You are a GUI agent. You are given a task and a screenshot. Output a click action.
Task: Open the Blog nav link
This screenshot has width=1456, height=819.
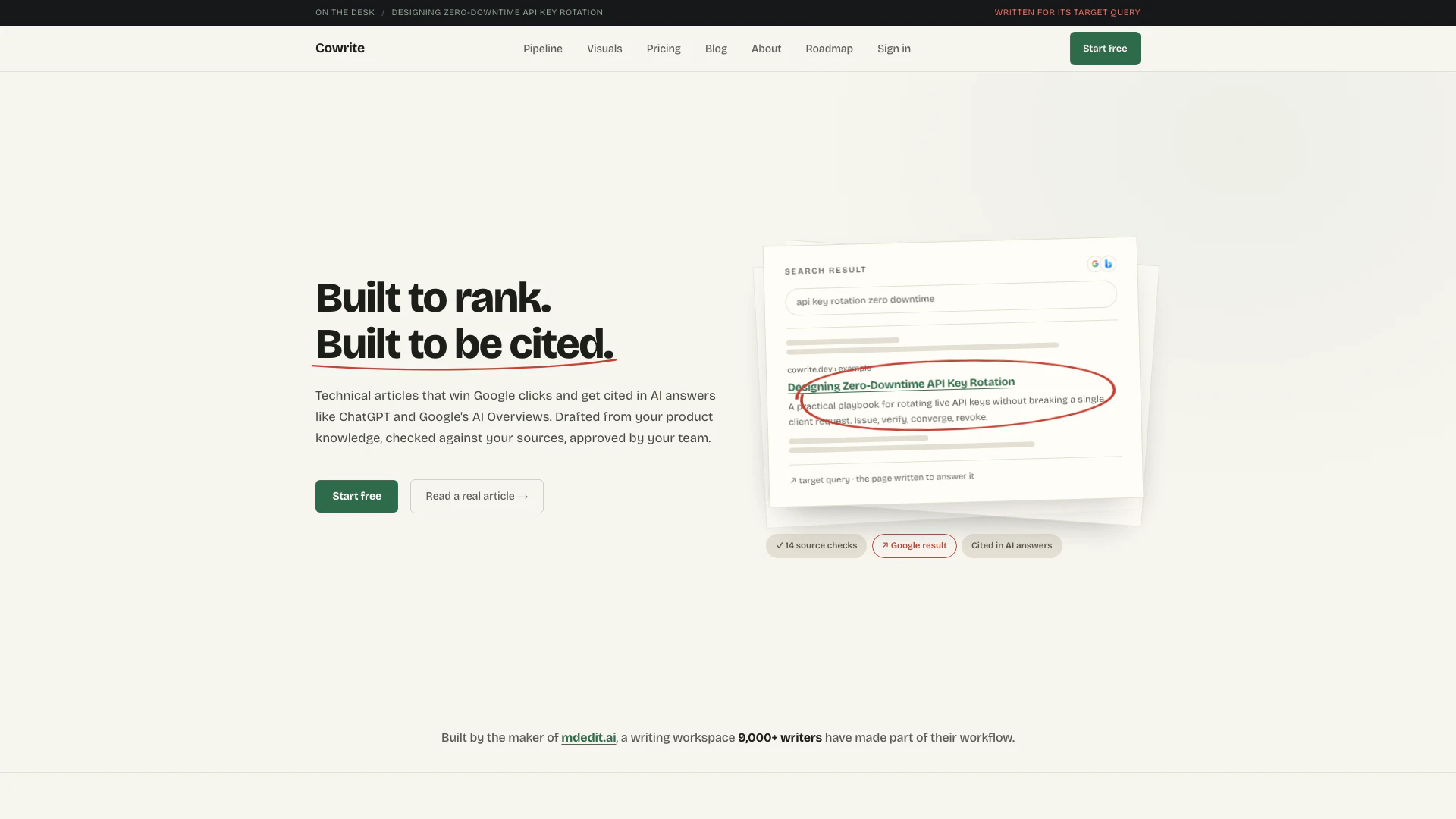click(x=716, y=49)
